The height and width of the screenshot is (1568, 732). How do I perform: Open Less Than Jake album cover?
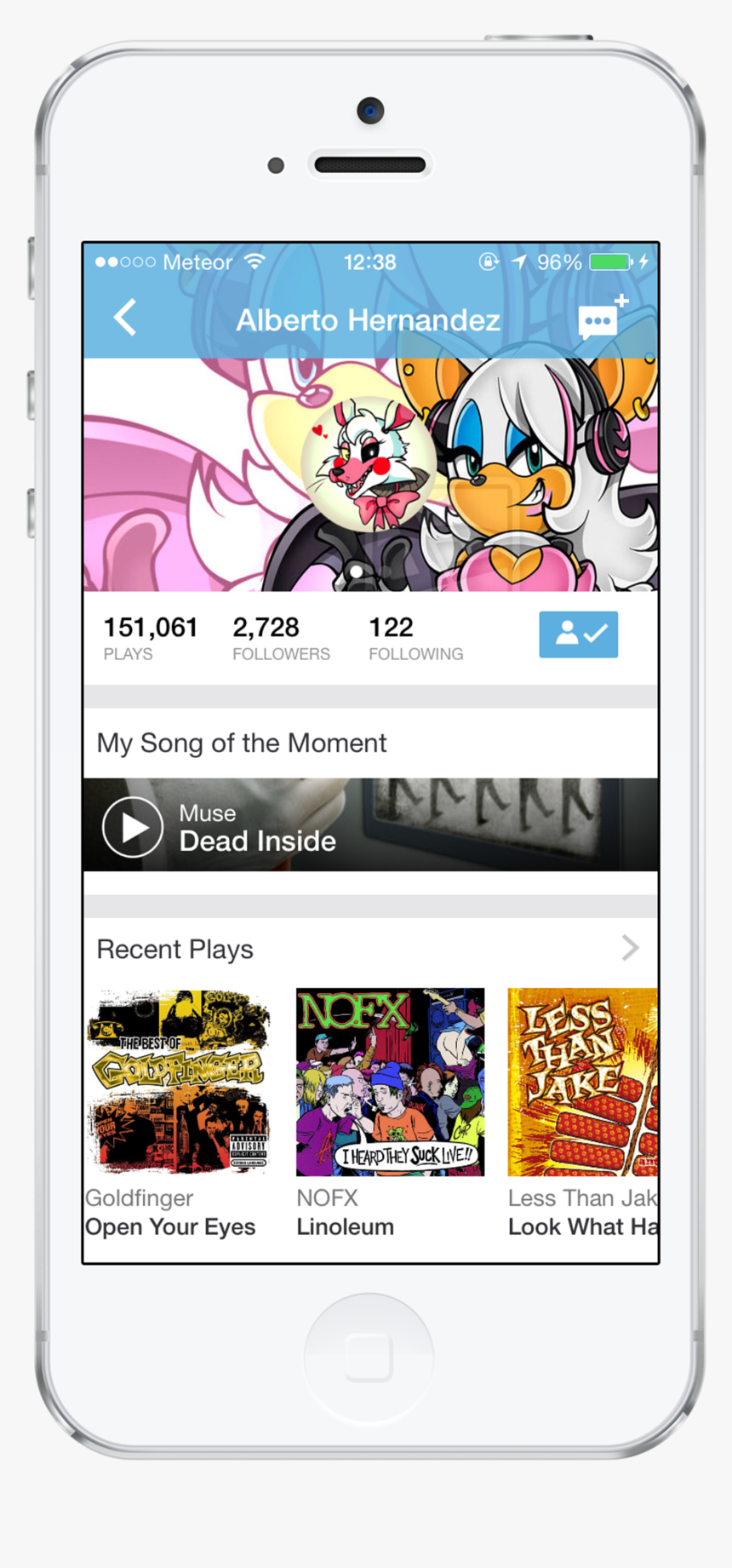click(x=582, y=1082)
